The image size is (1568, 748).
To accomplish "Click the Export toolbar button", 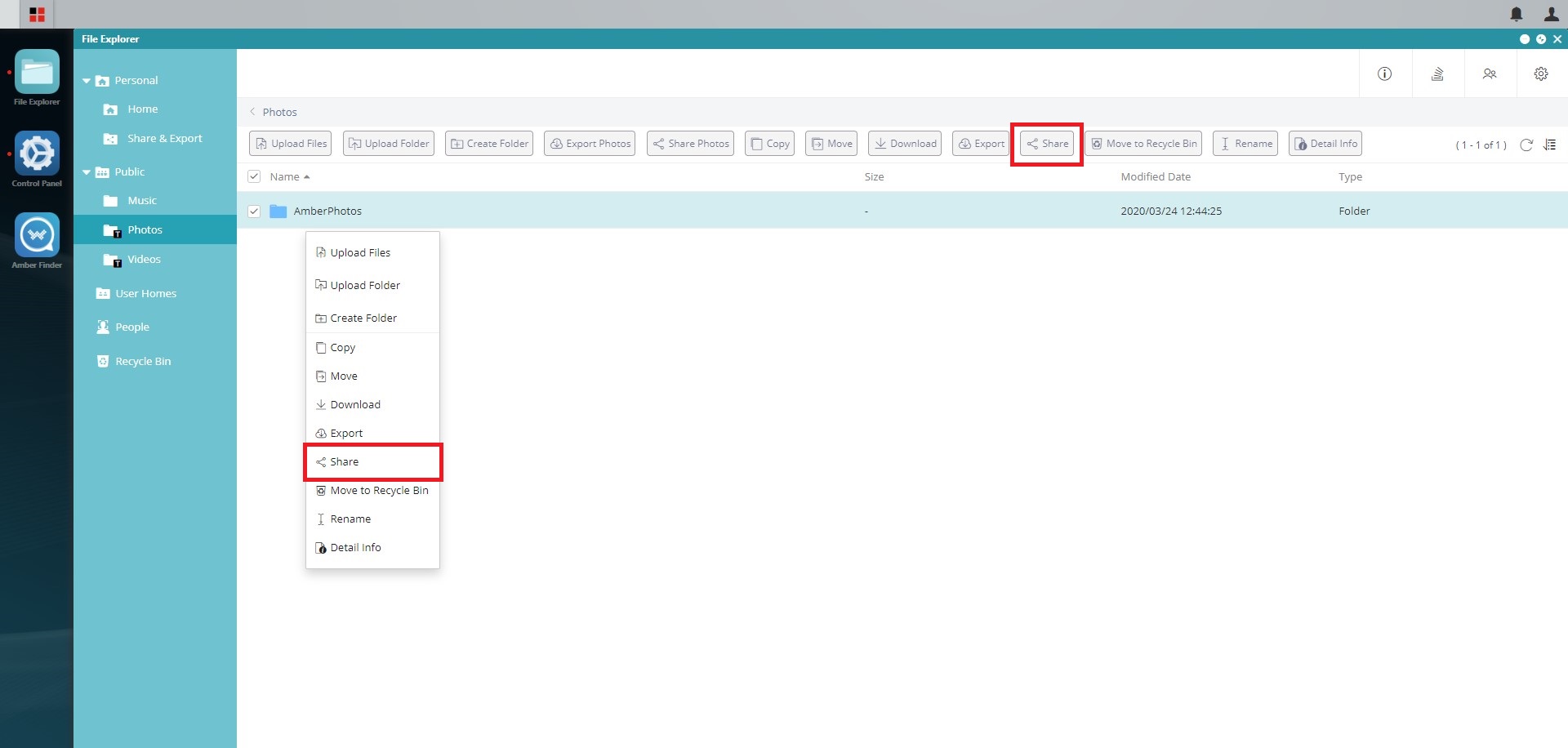I will [981, 144].
